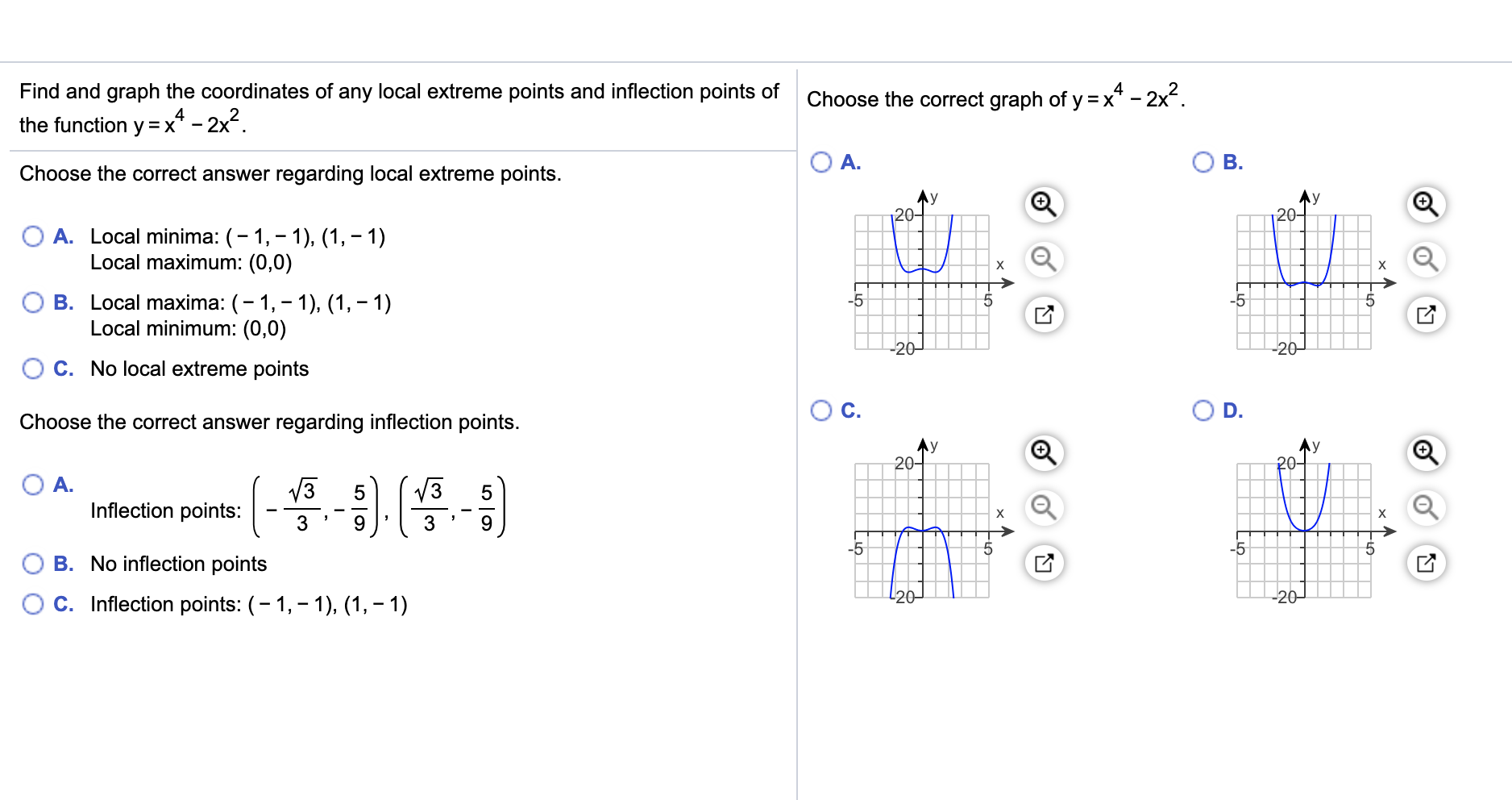Click the zoom-in magnifier for graph C
Viewport: 1512px width, 800px height.
click(x=1043, y=453)
